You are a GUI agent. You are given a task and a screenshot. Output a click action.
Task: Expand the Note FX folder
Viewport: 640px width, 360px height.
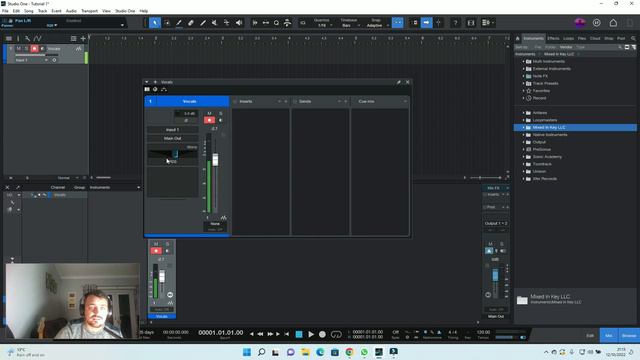click(523, 76)
